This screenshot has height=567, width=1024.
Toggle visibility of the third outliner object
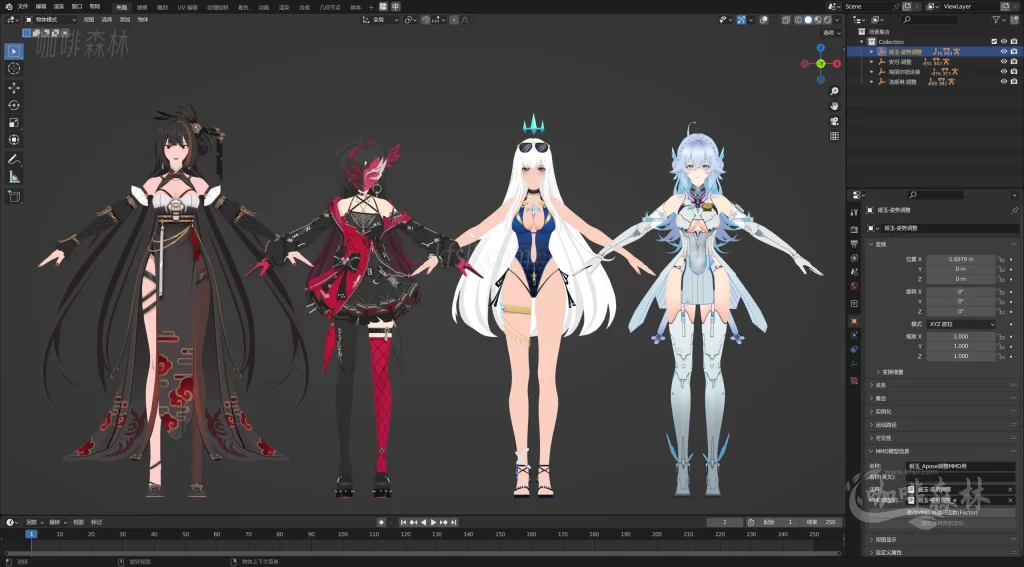point(1004,71)
